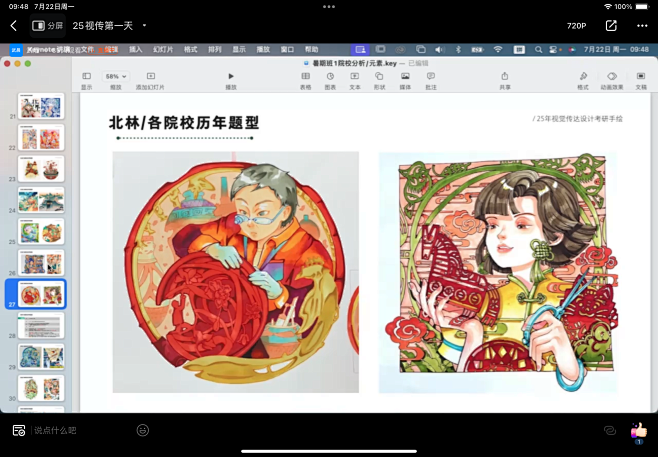Select slide 26 thumbnail
This screenshot has height=457, width=658.
[41, 263]
